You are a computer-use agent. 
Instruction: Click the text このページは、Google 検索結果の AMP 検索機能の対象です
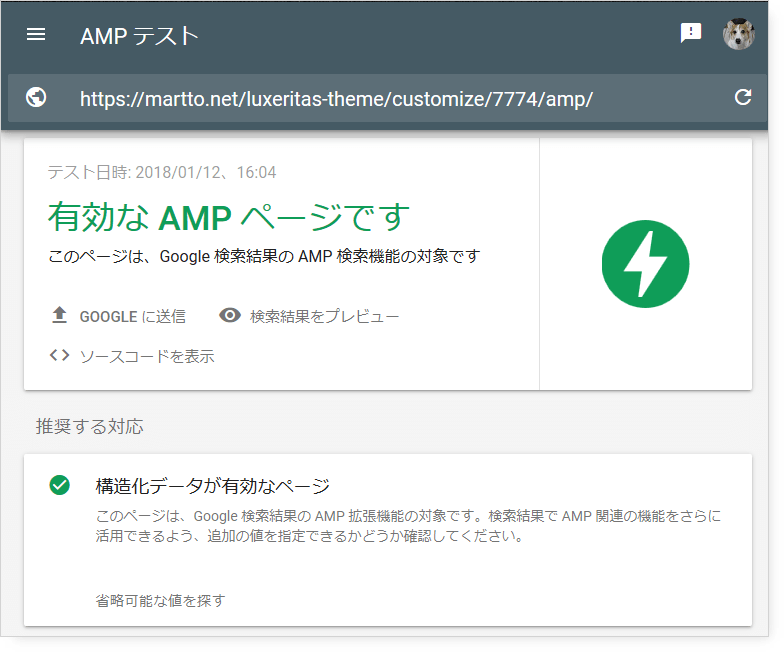pos(264,256)
